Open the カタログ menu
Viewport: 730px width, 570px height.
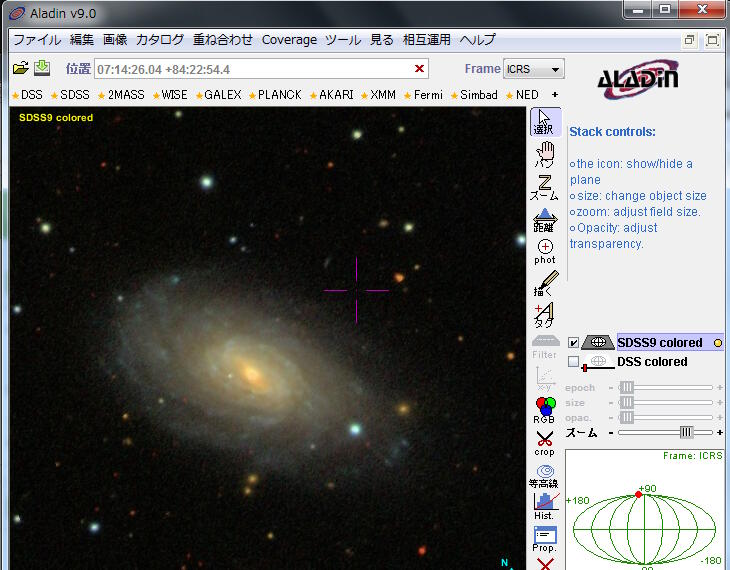coord(160,40)
